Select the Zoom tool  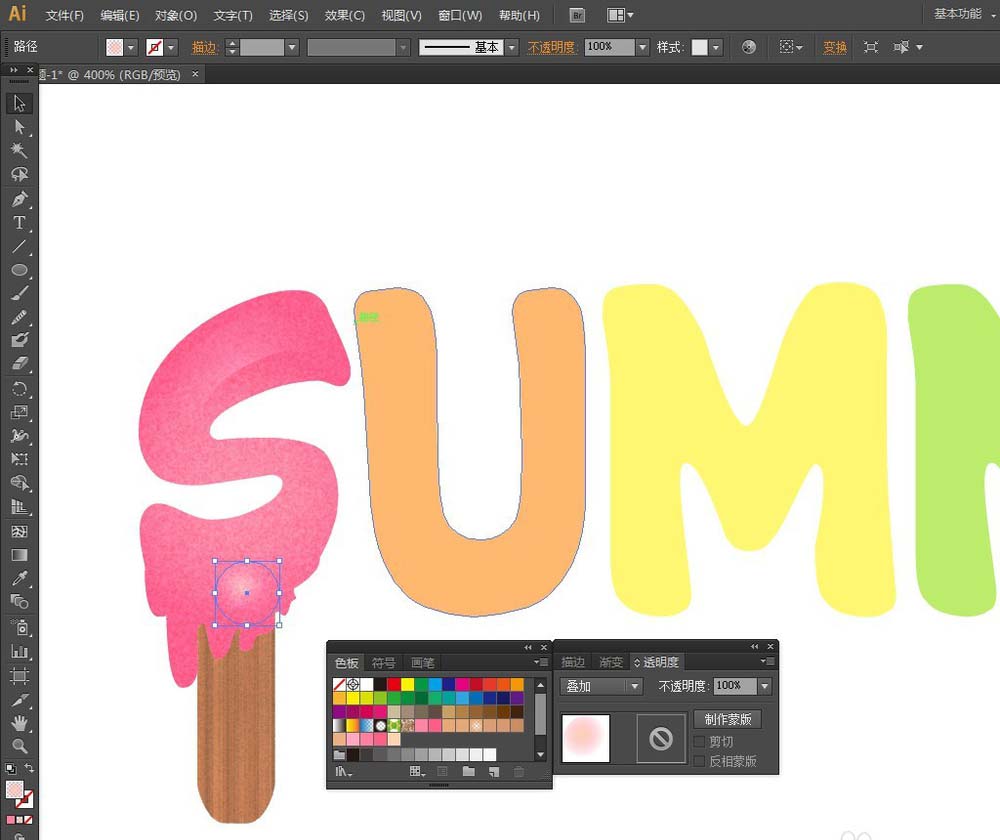pyautogui.click(x=19, y=746)
